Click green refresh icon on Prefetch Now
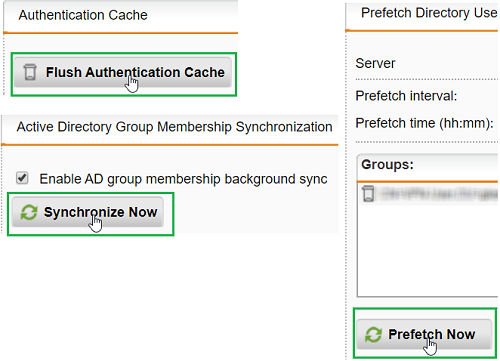Screen dimensions: 500x361 (373, 335)
